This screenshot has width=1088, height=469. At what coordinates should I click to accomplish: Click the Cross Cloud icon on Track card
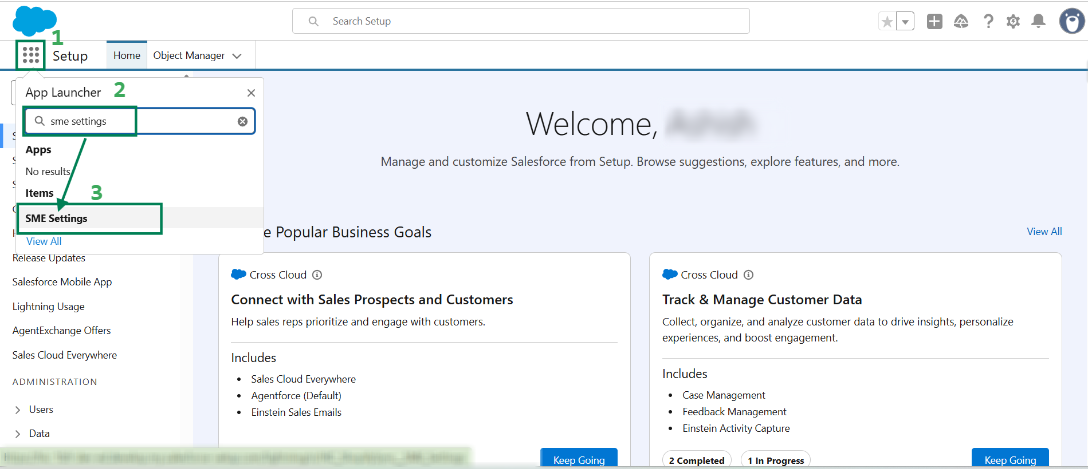click(x=670, y=275)
